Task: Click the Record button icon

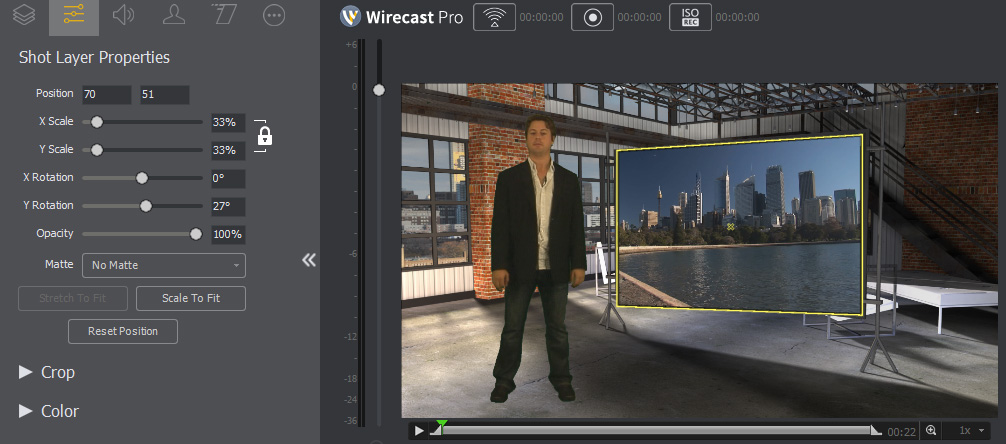Action: (x=592, y=17)
